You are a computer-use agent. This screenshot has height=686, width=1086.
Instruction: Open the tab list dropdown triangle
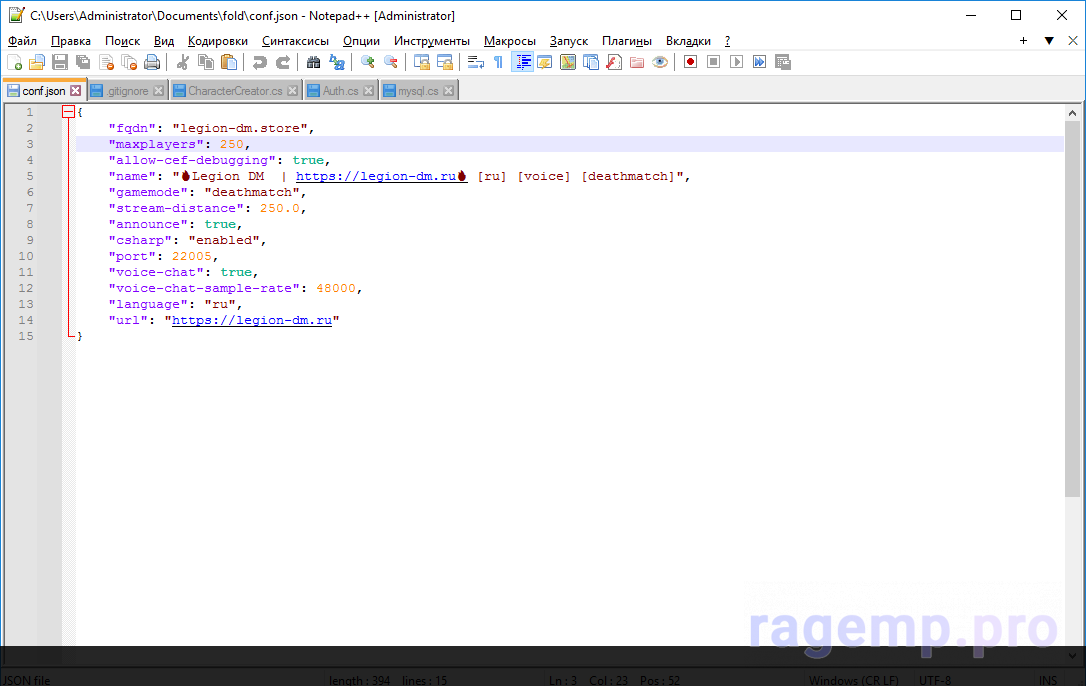1049,41
